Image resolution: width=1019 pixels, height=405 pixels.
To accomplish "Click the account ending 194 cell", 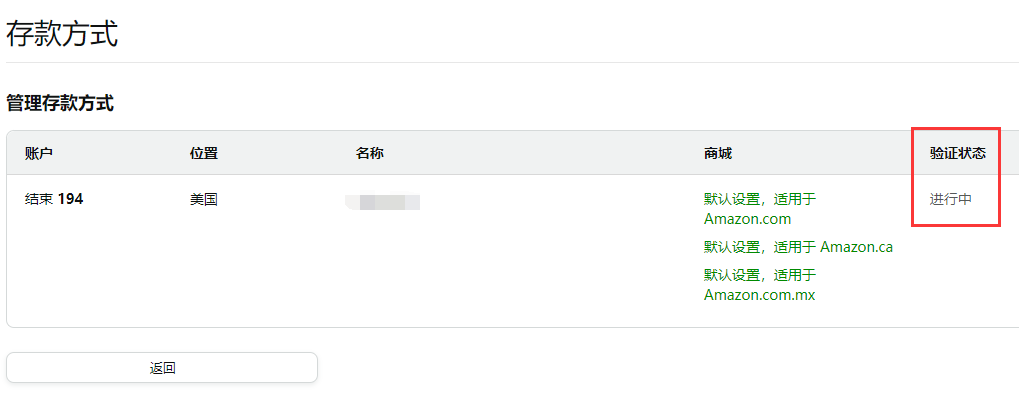I will (x=54, y=200).
